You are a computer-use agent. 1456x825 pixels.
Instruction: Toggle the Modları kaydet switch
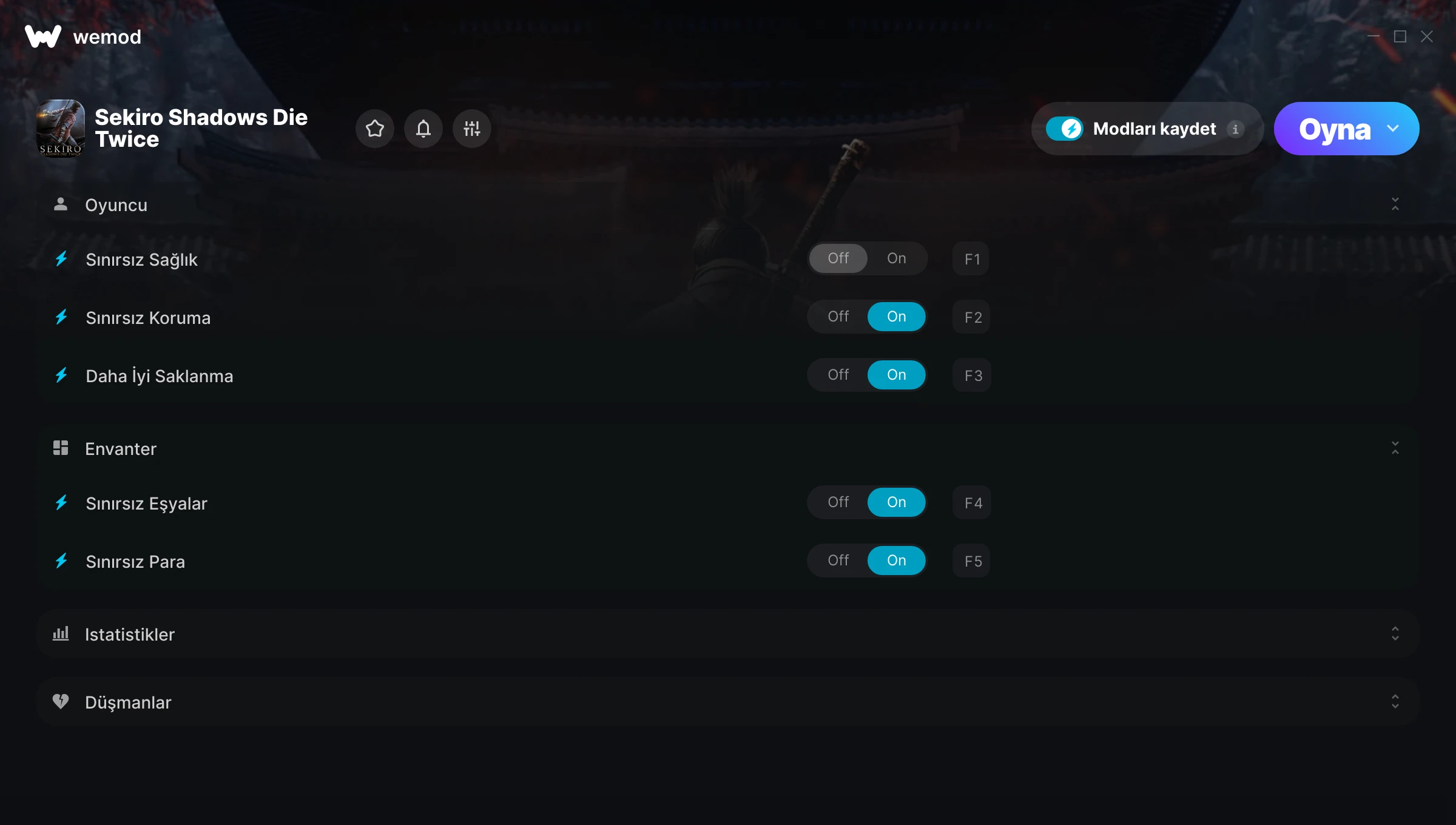click(x=1065, y=129)
